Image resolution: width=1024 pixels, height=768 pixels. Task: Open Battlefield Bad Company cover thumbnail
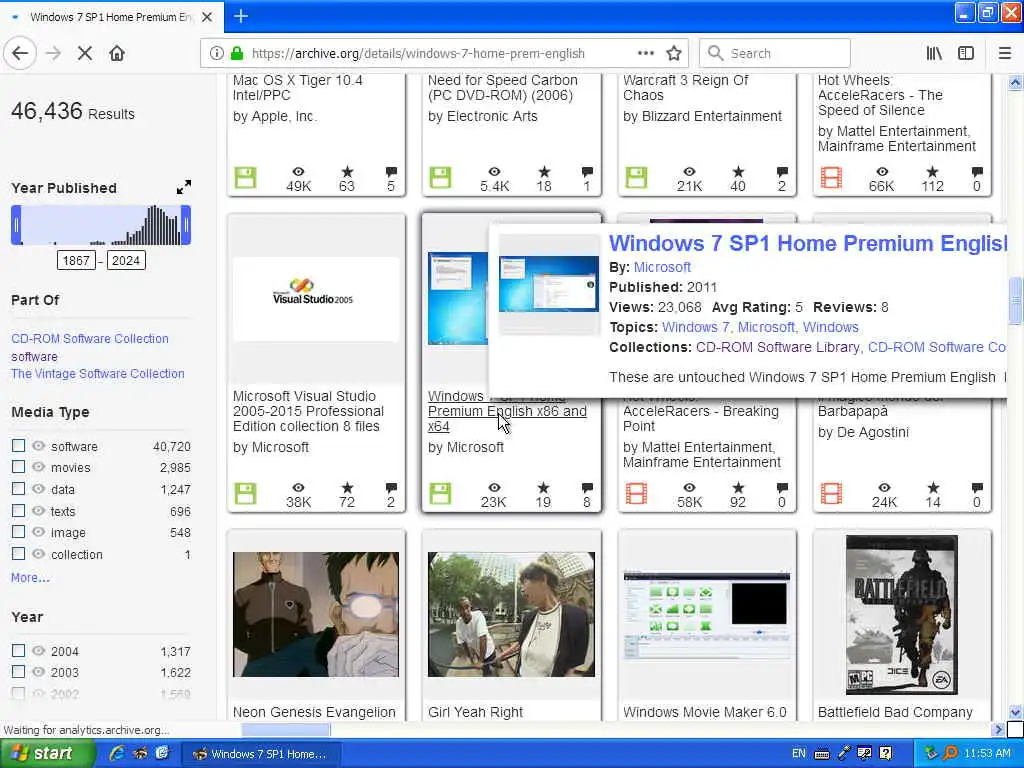902,615
